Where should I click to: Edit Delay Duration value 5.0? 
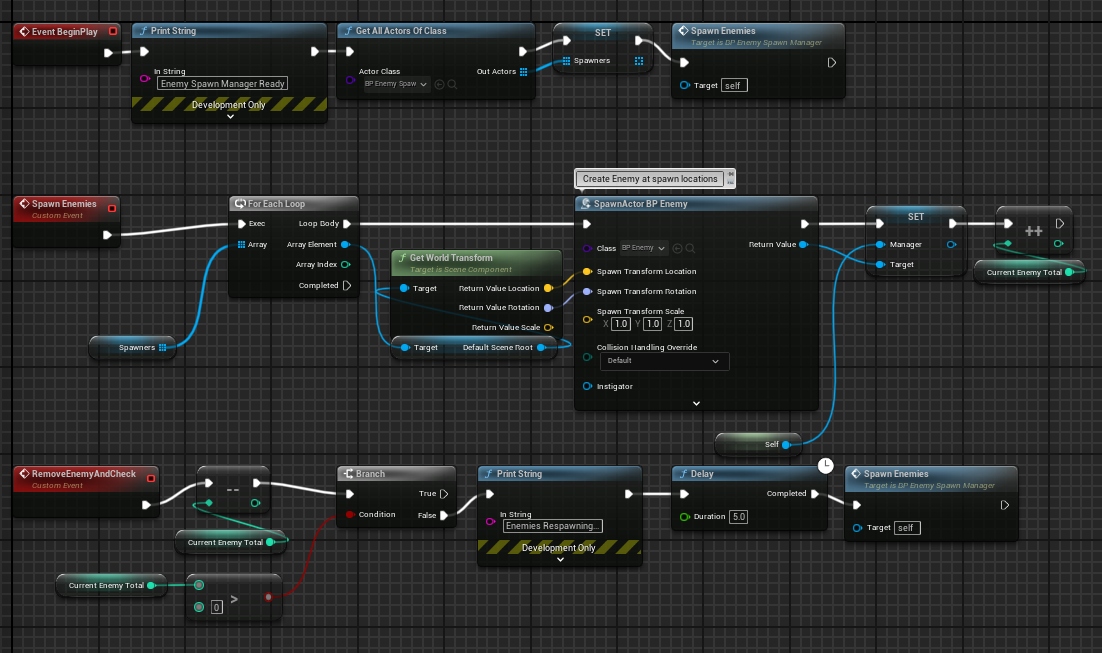pos(739,517)
